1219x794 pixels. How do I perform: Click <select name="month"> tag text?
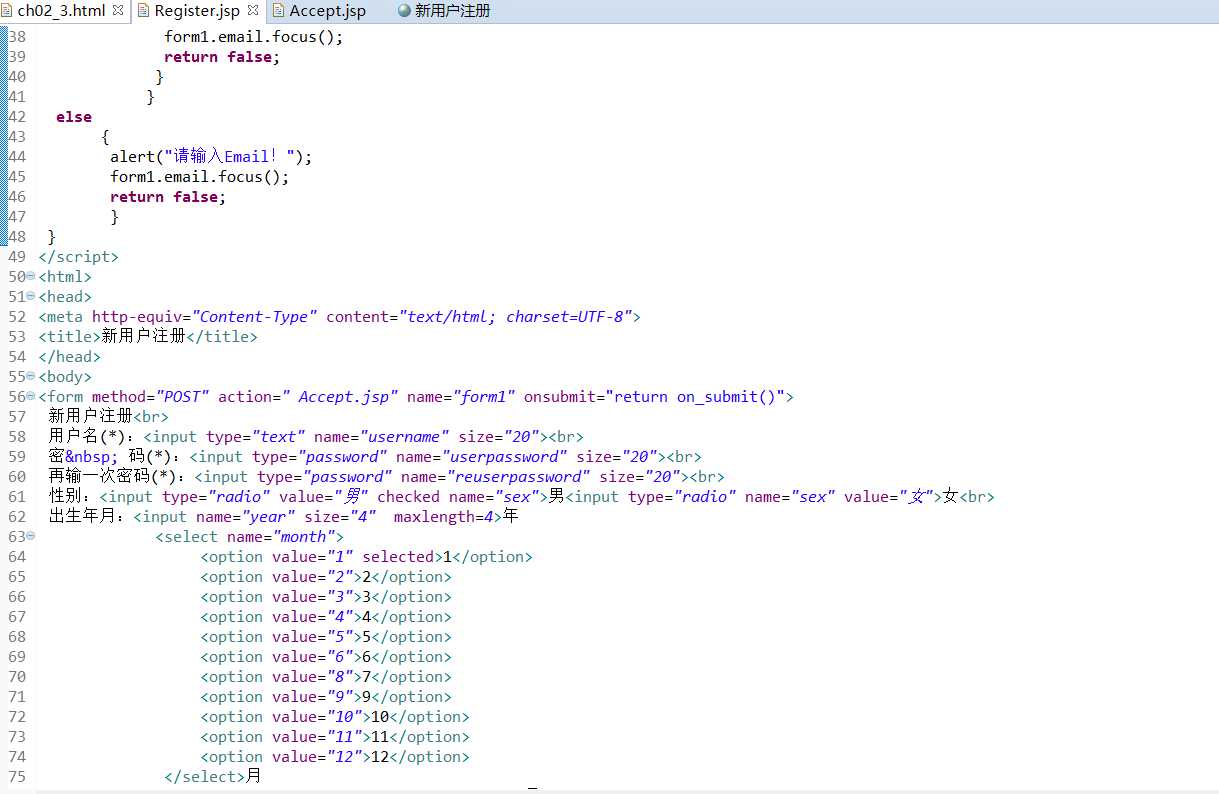click(x=249, y=537)
